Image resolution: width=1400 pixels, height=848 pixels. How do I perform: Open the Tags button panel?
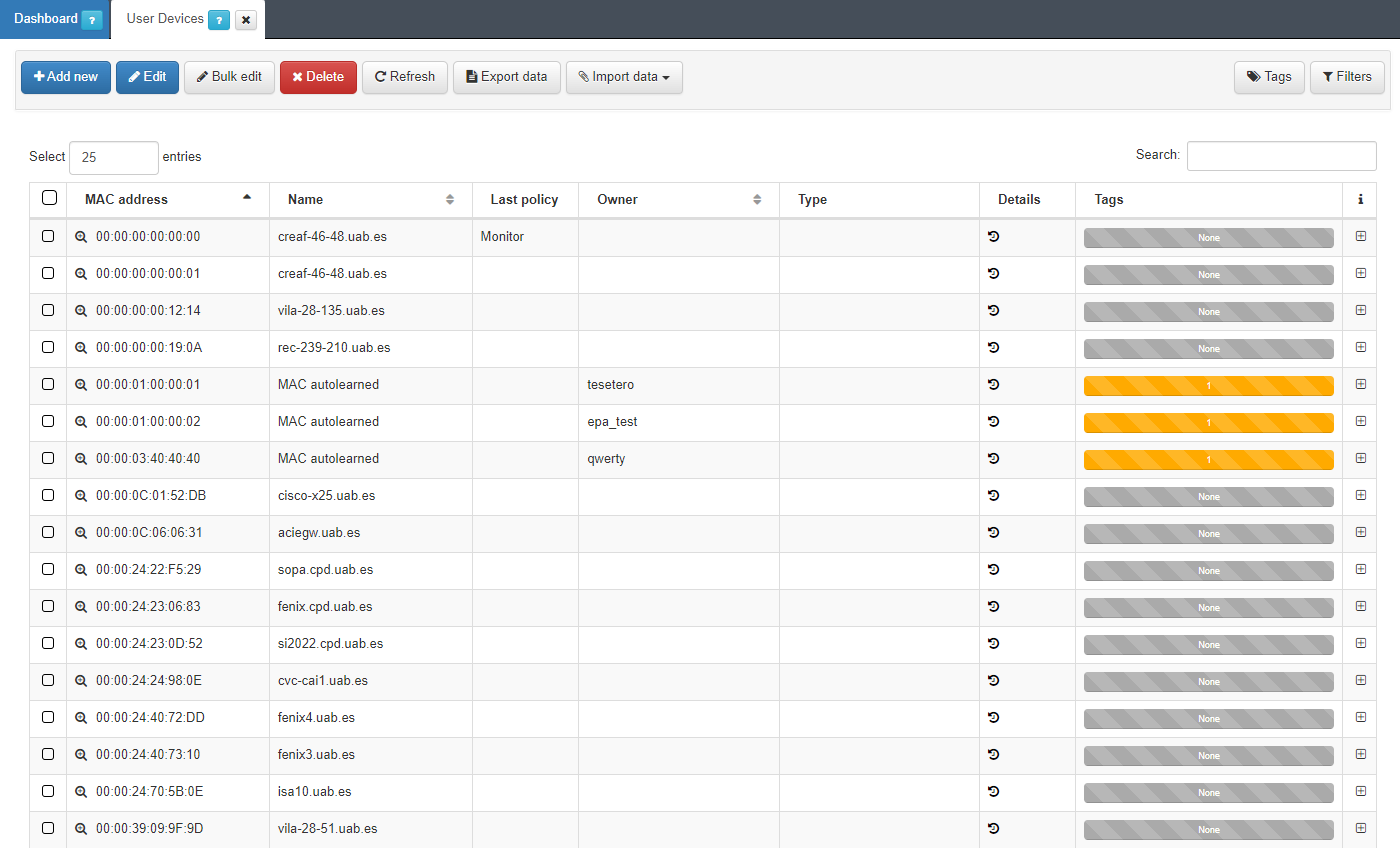(1269, 77)
